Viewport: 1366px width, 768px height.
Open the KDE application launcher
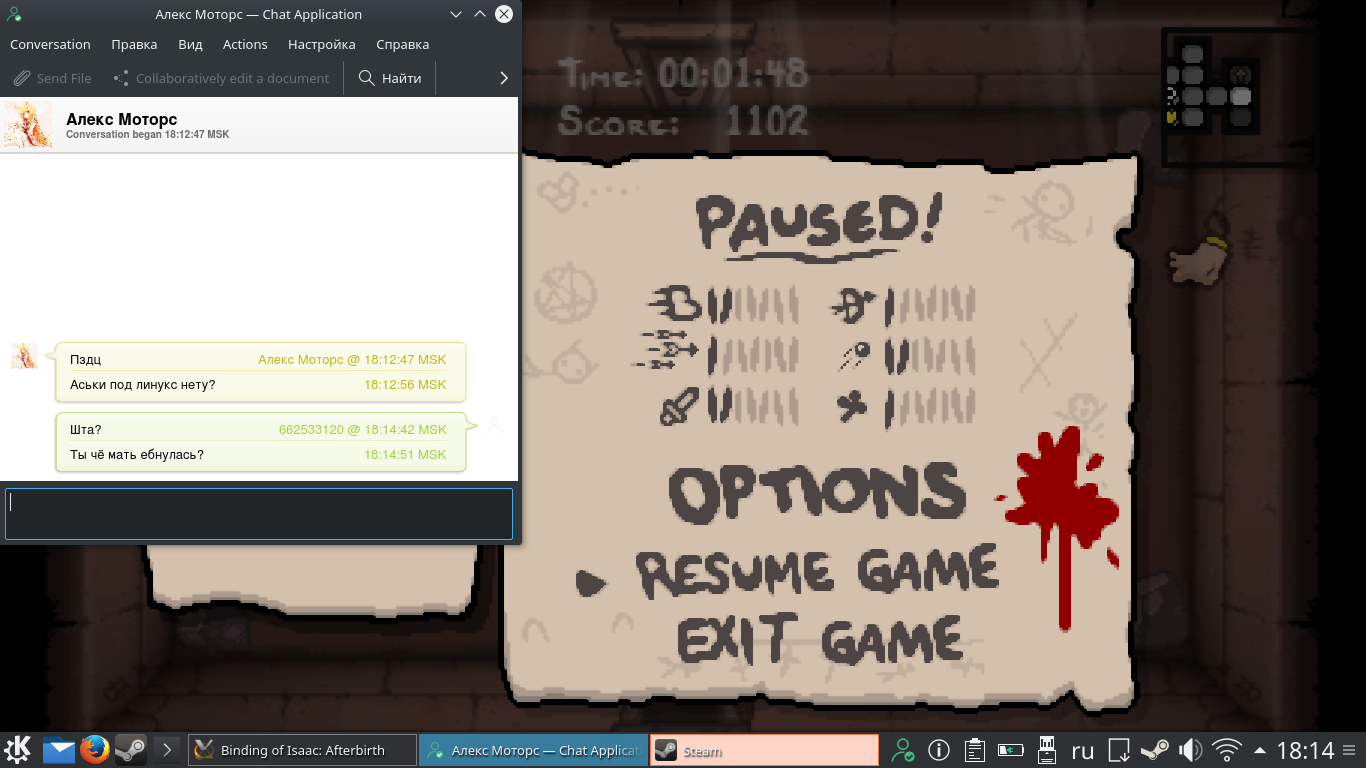coord(19,749)
